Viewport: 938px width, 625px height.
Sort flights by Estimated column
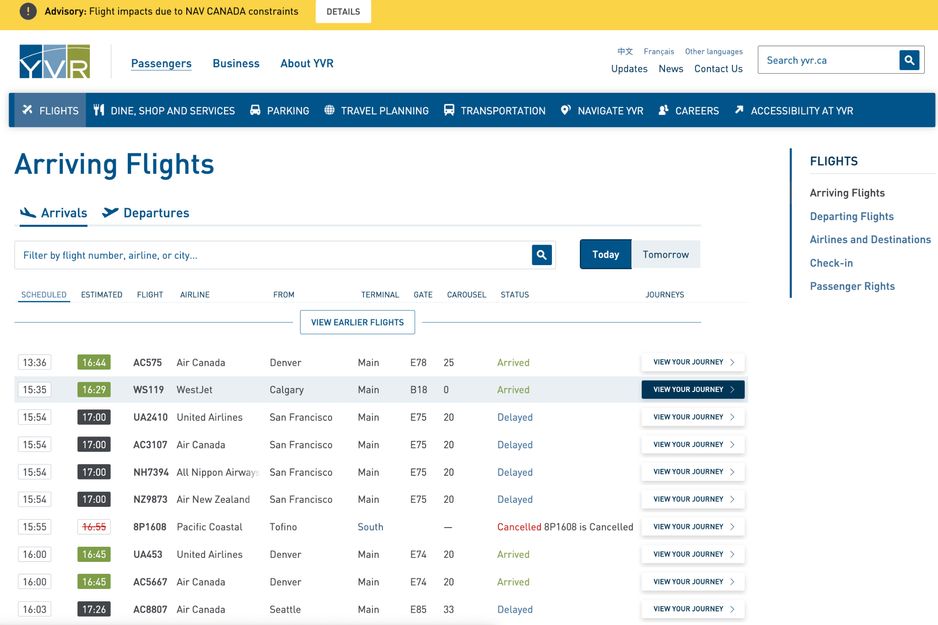pos(102,295)
